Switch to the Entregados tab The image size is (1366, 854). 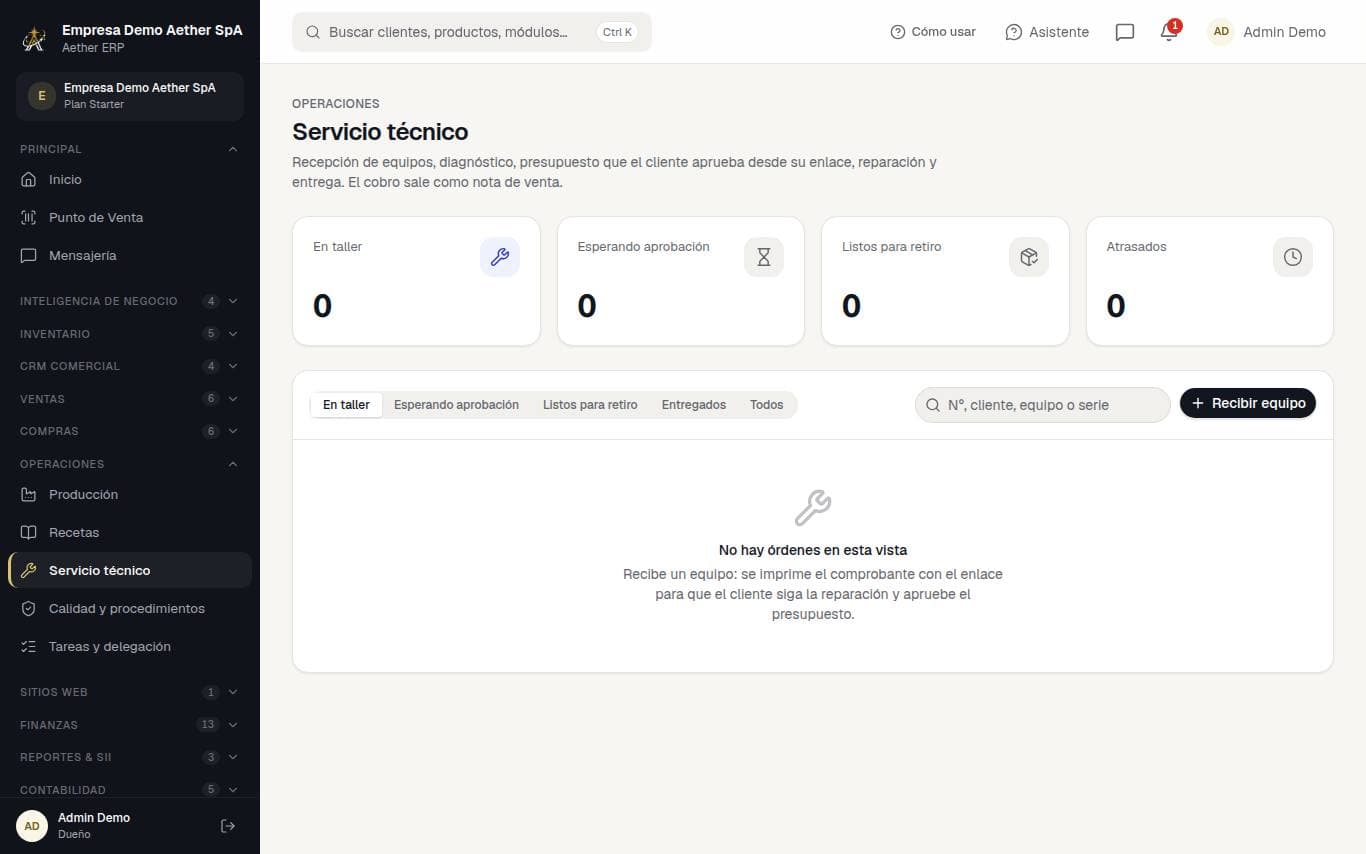pyautogui.click(x=694, y=405)
